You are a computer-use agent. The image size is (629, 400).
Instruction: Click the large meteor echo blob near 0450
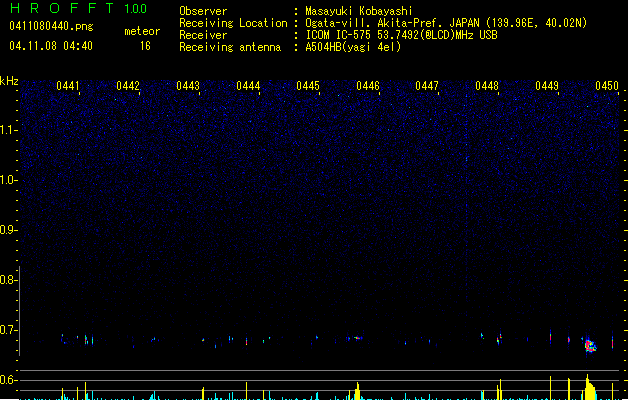coord(590,345)
